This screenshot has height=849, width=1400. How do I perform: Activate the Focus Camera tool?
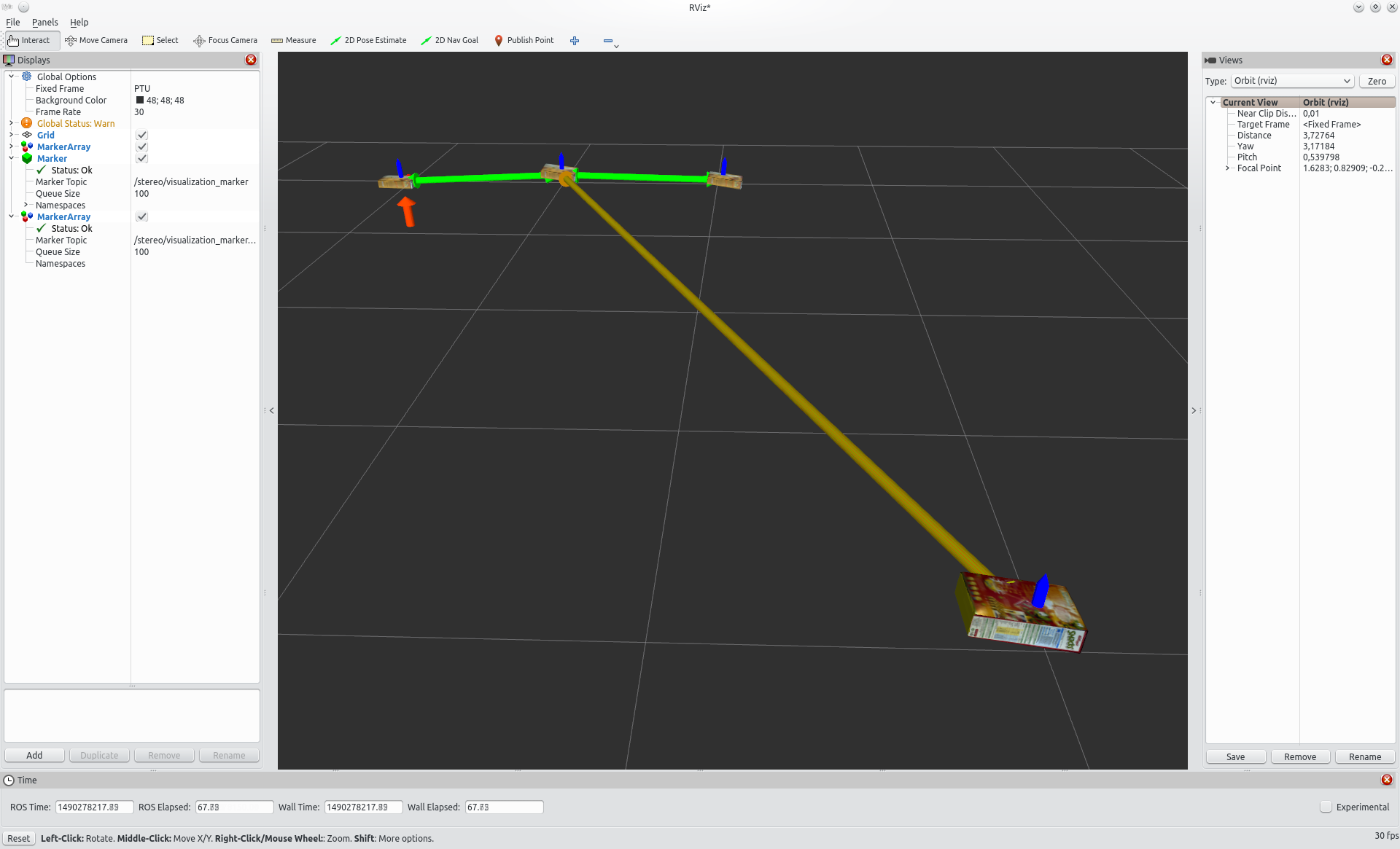(x=225, y=40)
